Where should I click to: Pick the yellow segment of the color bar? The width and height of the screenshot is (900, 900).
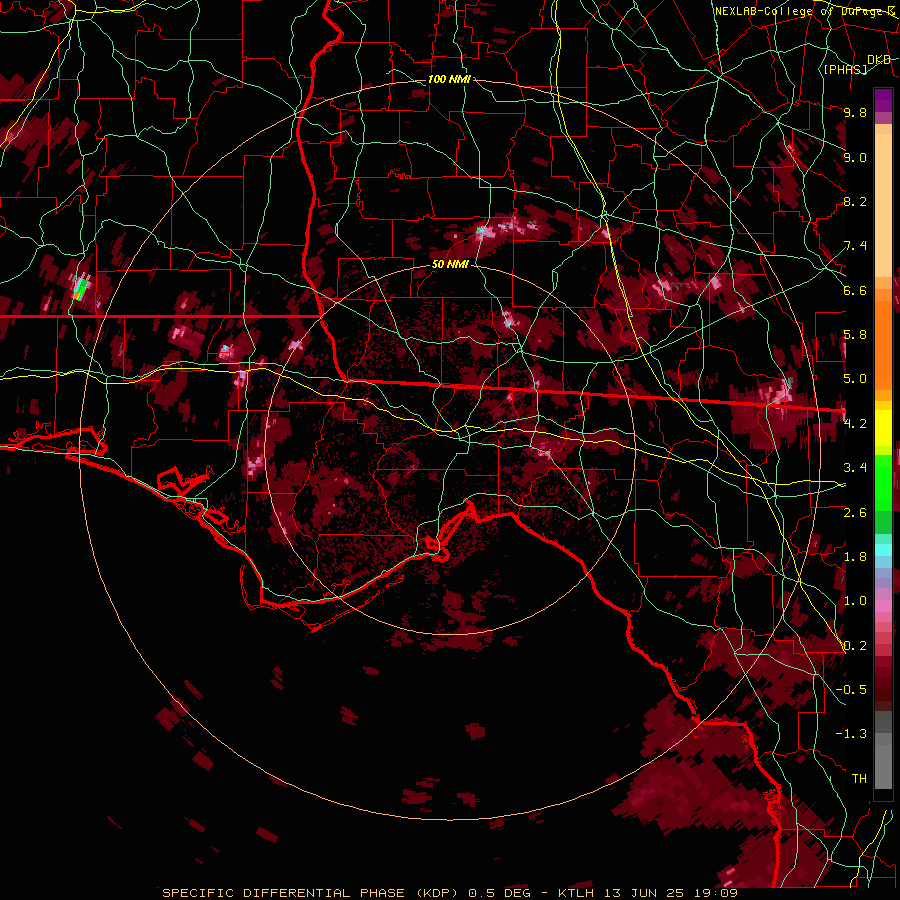click(883, 428)
